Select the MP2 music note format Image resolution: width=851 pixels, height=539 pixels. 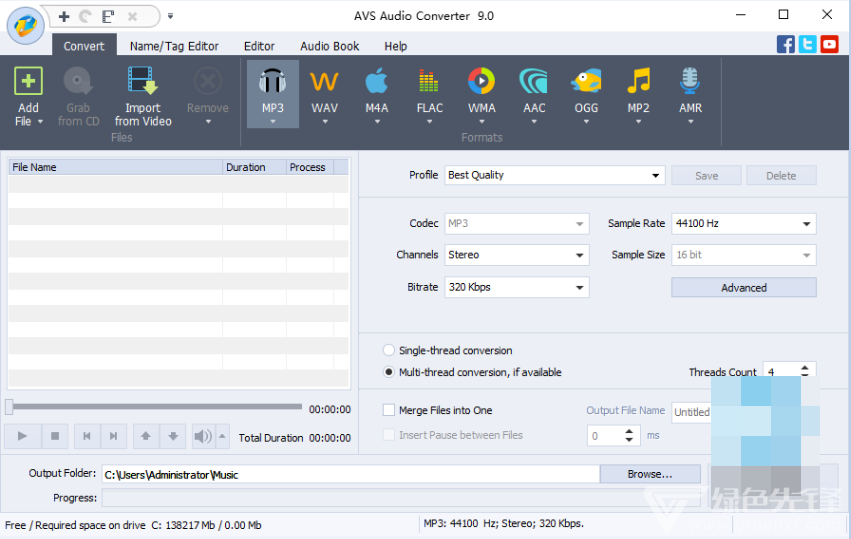click(x=638, y=81)
